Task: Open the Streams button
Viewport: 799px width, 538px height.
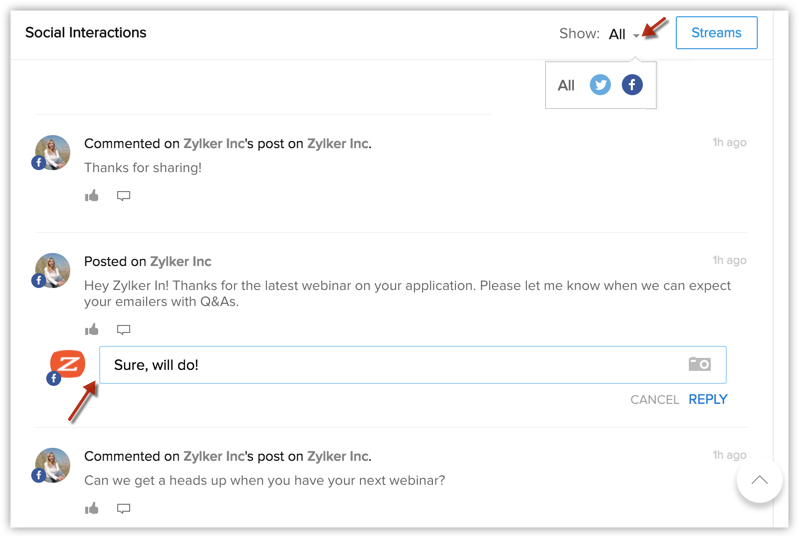Action: pos(716,33)
